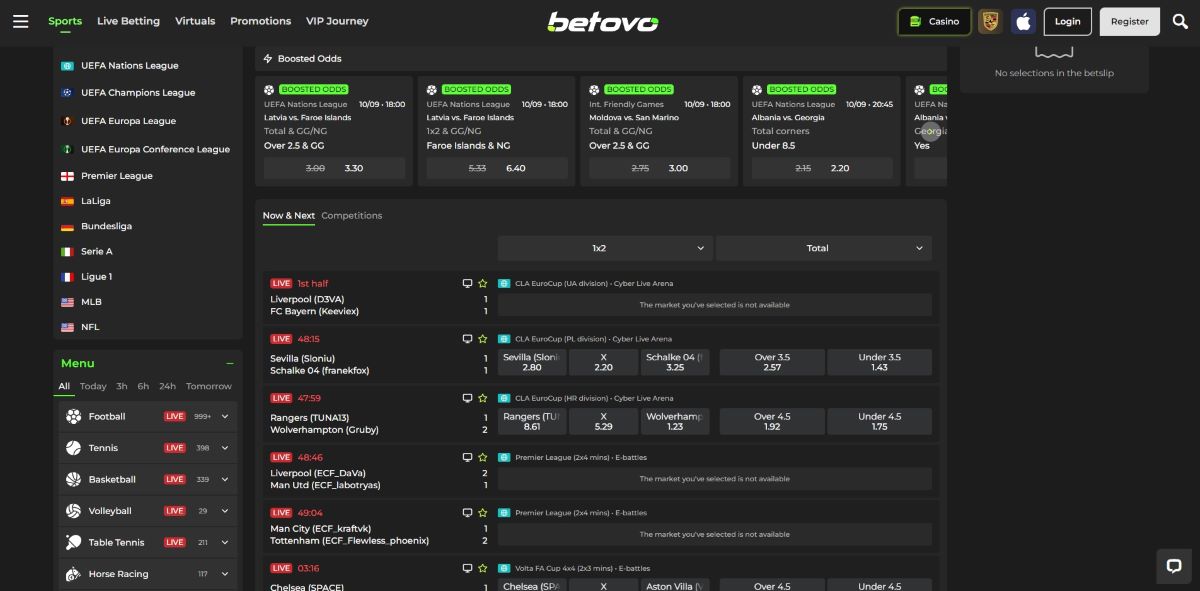Image resolution: width=1200 pixels, height=591 pixels.
Task: Click the Tennis ball icon in Menu
Action: click(73, 448)
